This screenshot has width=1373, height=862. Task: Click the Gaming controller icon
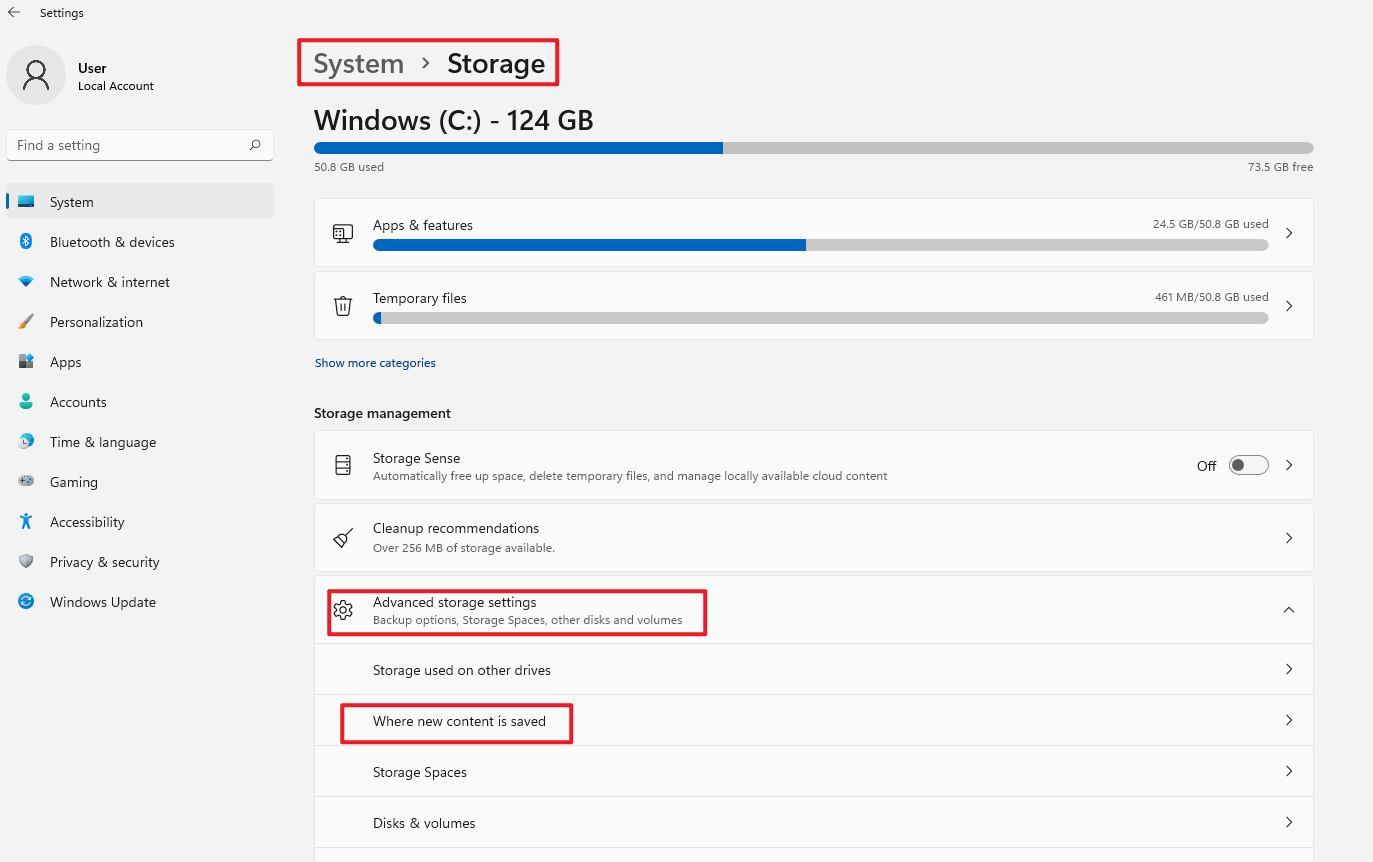(x=26, y=482)
